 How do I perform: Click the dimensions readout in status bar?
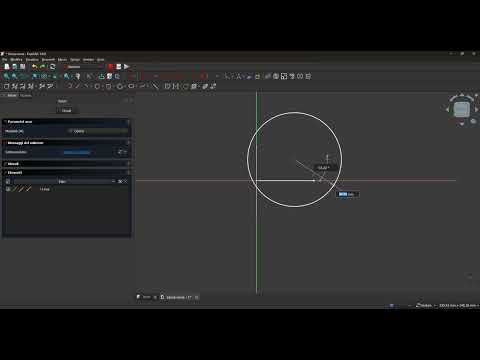459,305
